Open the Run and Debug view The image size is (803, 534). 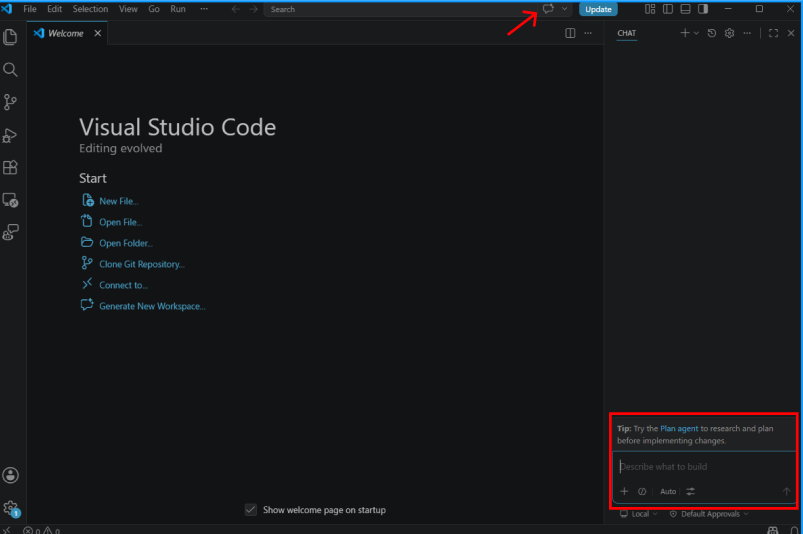click(10, 135)
